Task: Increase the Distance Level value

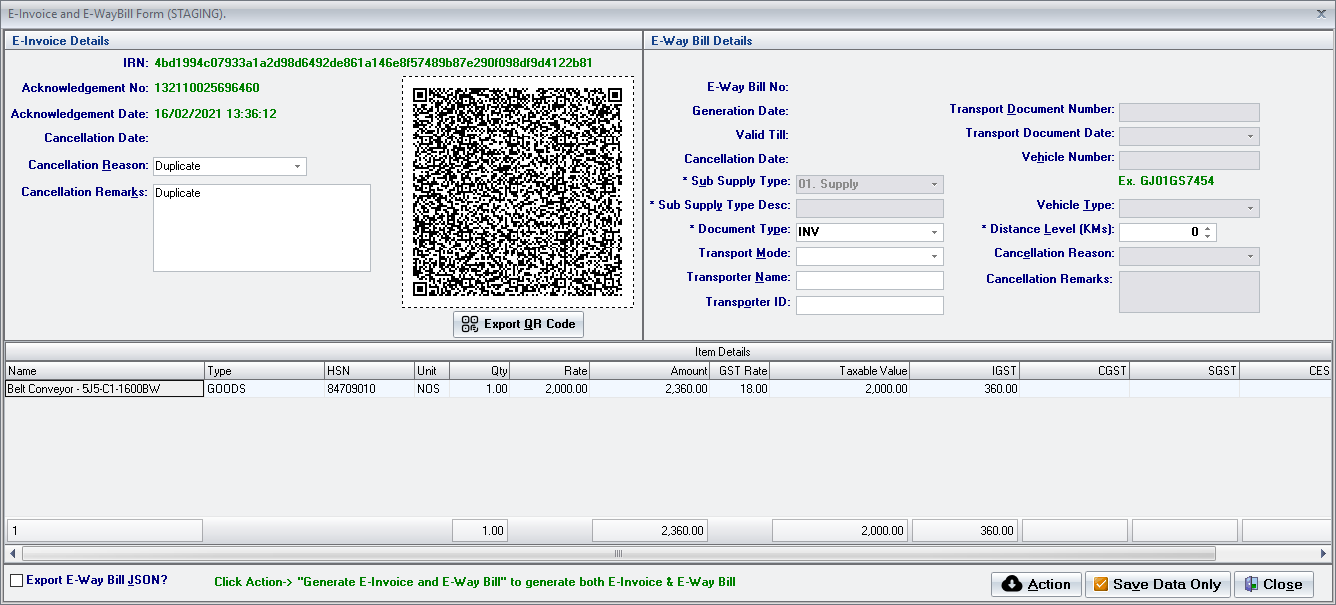Action: (1208, 228)
